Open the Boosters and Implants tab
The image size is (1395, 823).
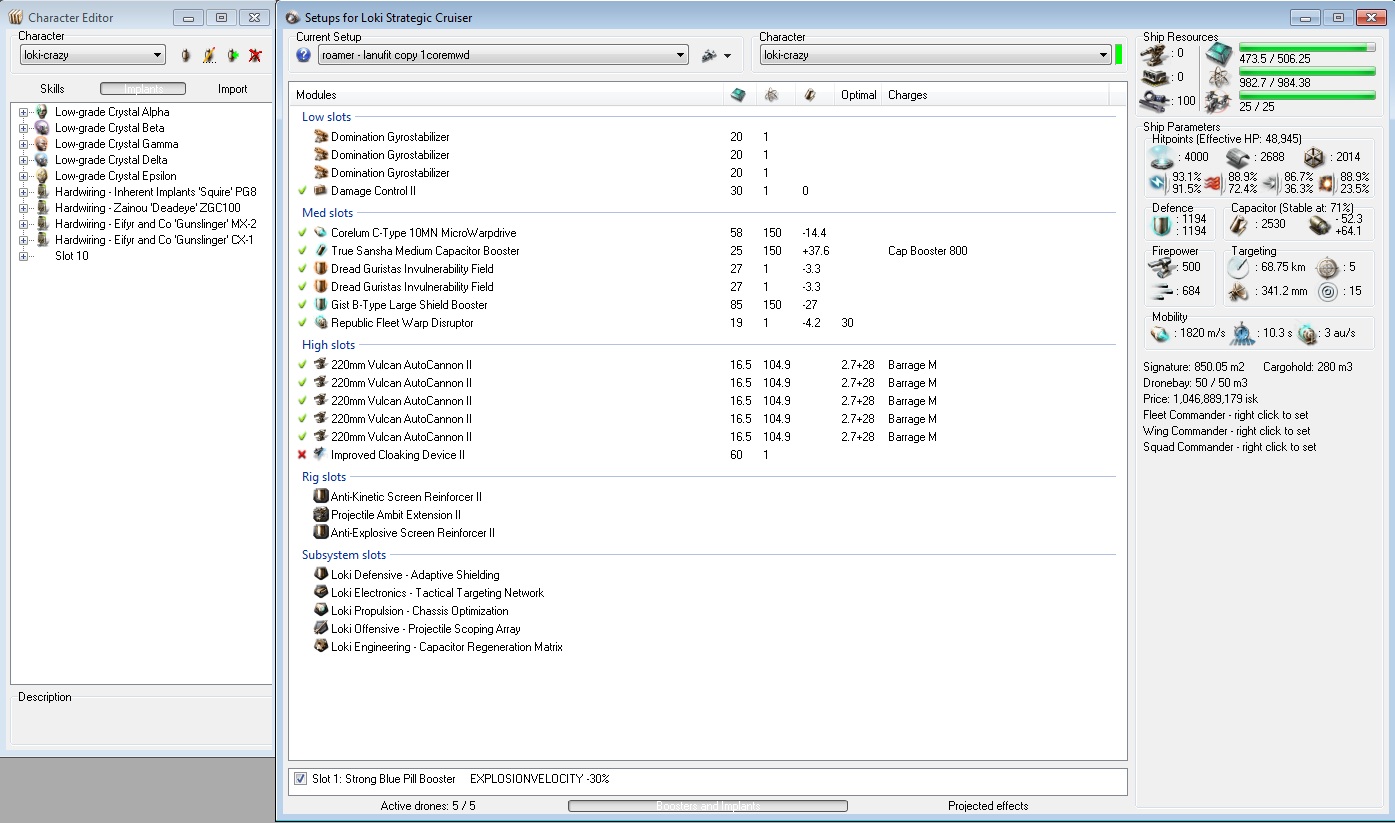[x=708, y=806]
